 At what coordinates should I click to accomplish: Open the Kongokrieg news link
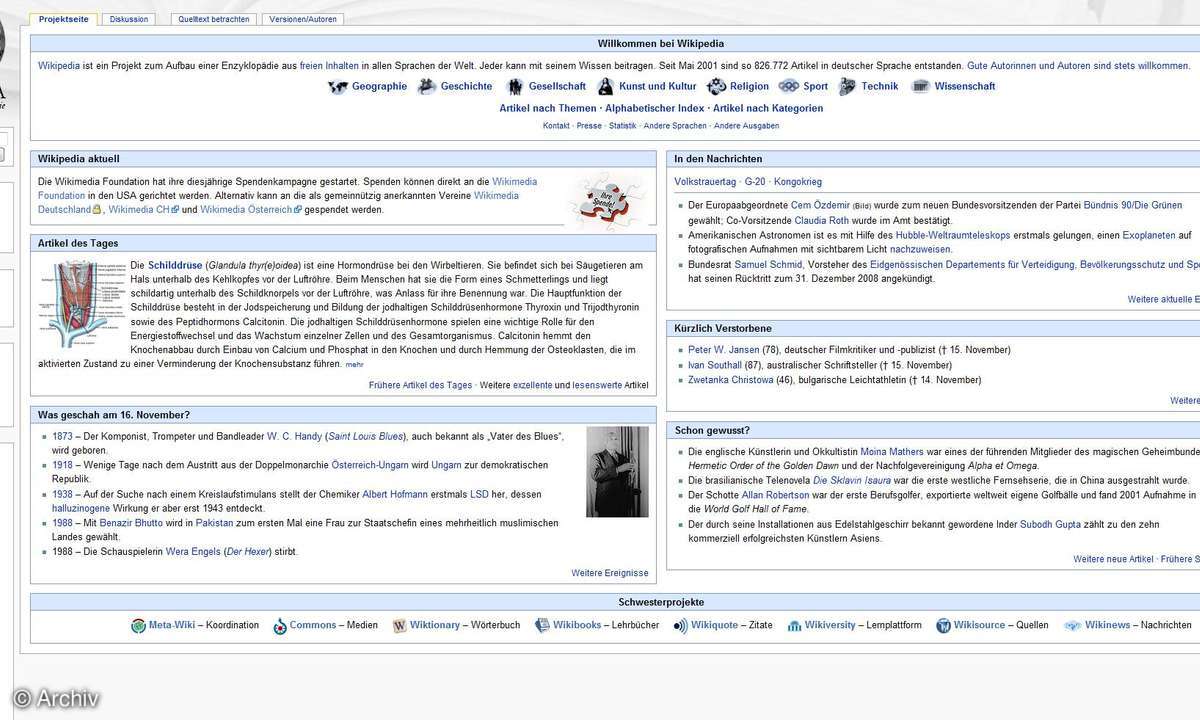coord(797,182)
